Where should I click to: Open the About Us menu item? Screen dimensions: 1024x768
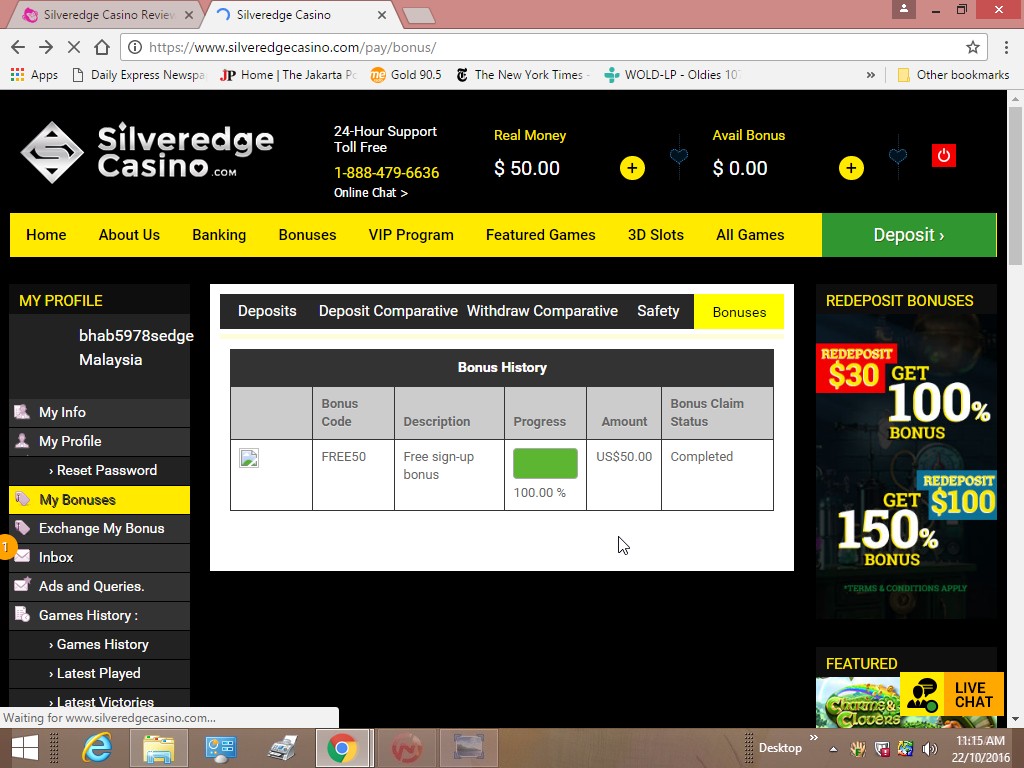[129, 235]
